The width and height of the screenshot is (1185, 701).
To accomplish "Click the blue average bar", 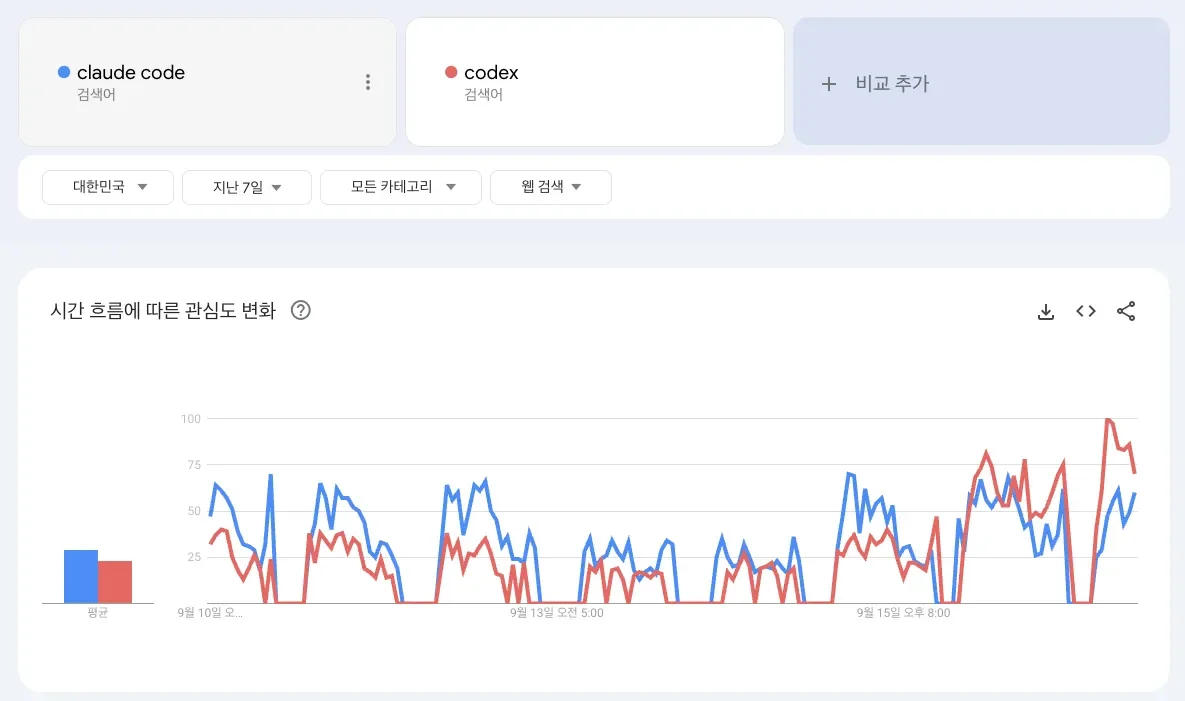I will 81,577.
